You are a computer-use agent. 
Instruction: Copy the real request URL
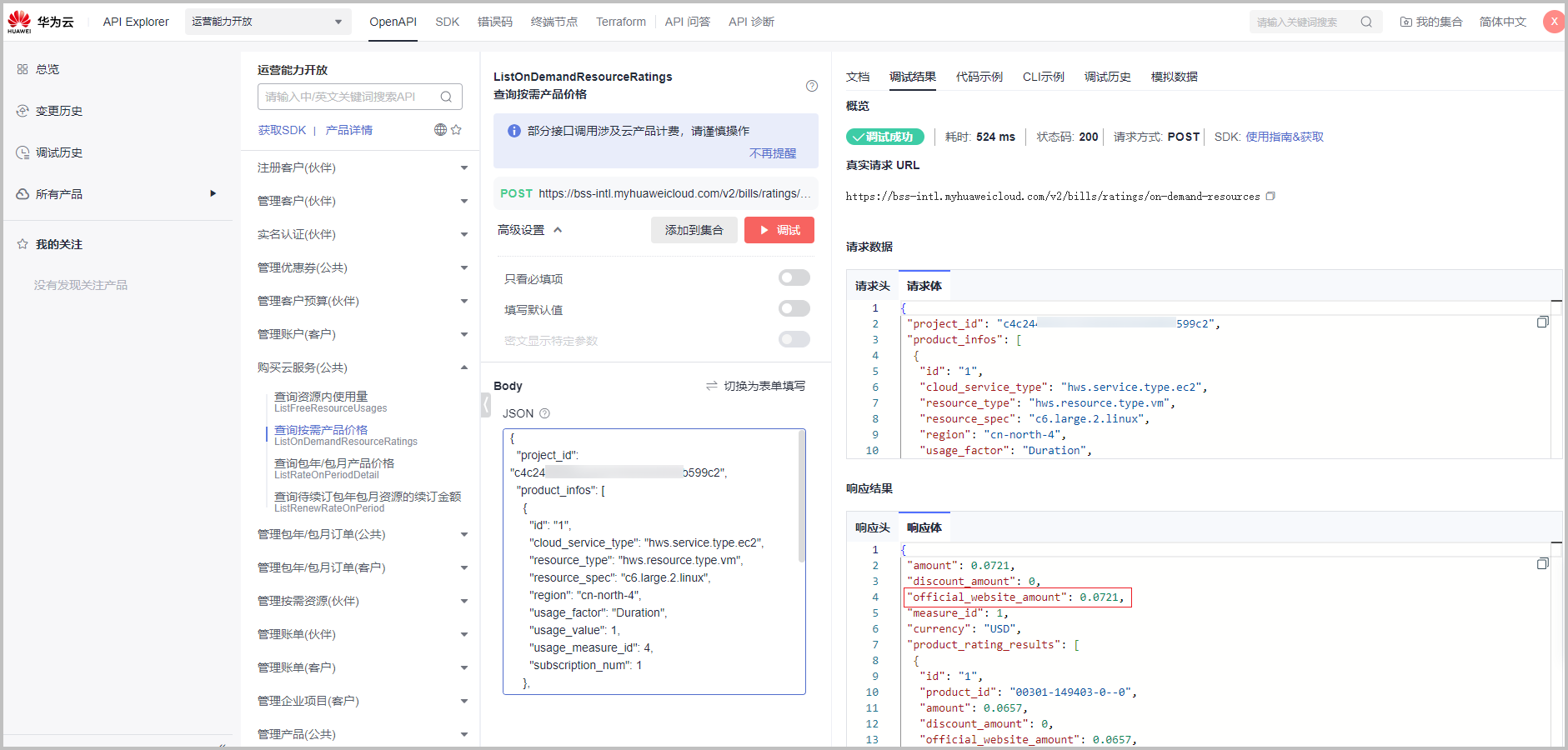click(x=1270, y=197)
